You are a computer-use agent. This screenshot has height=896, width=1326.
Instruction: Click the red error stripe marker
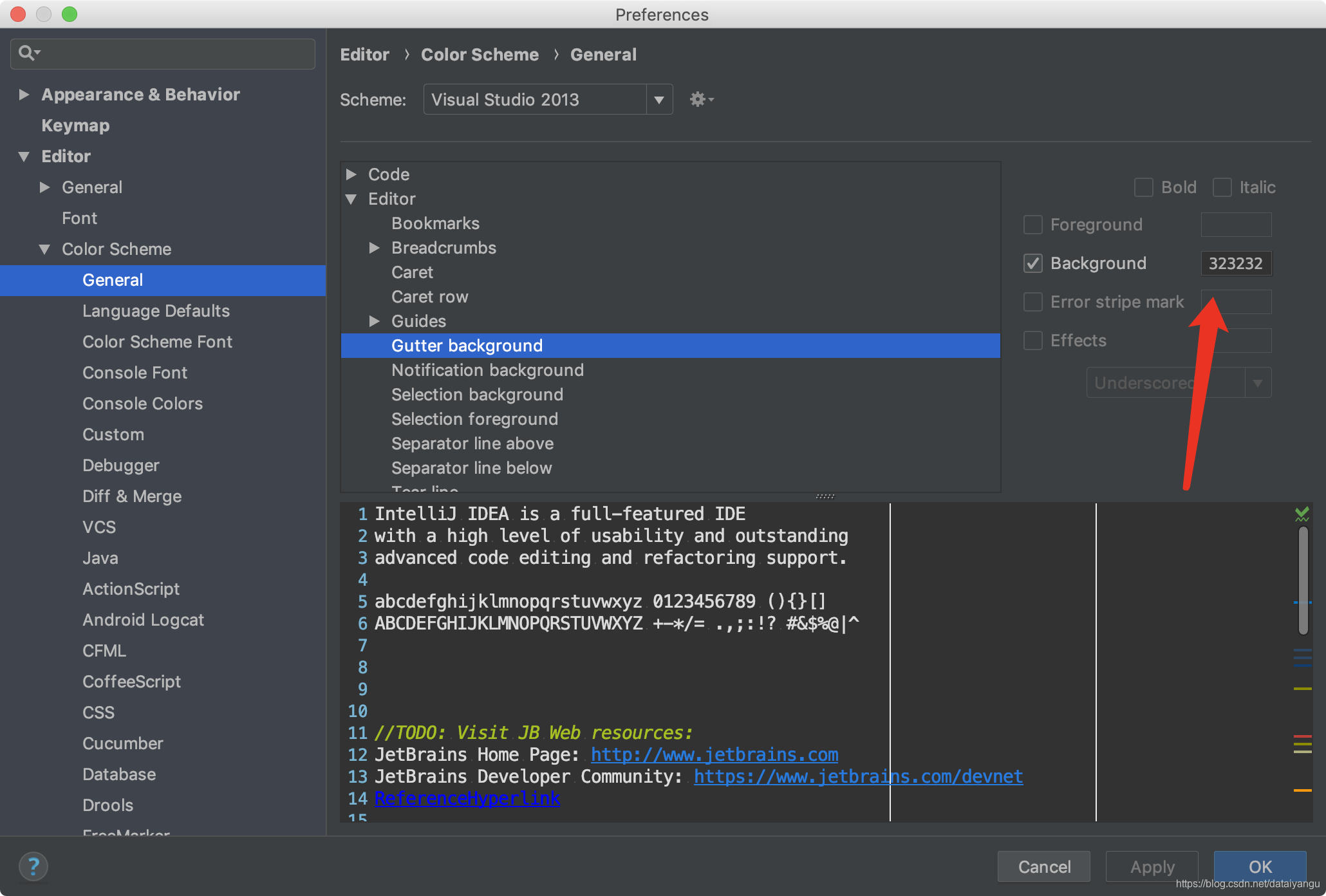pyautogui.click(x=1302, y=736)
